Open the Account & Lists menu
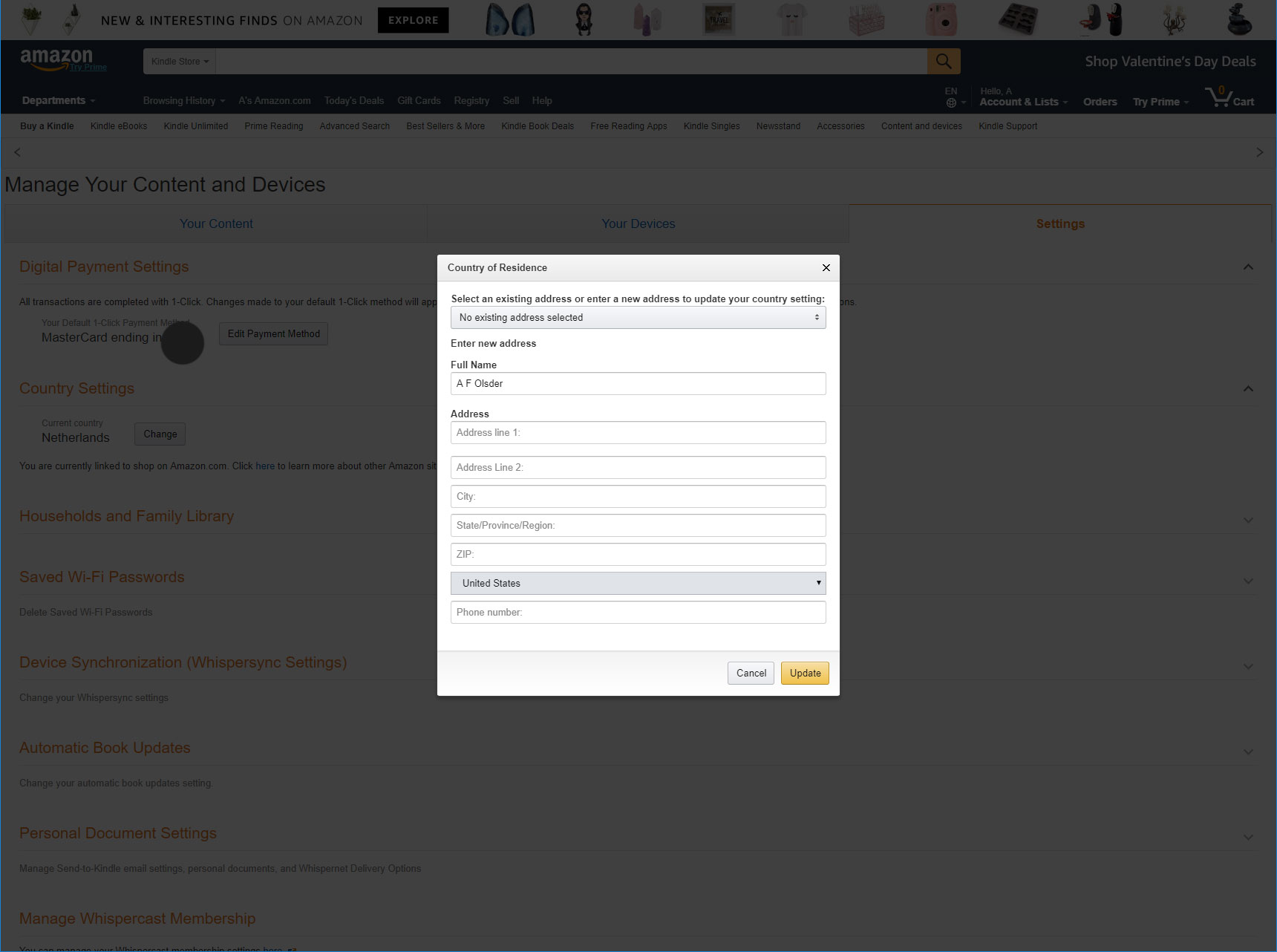 tap(1023, 102)
